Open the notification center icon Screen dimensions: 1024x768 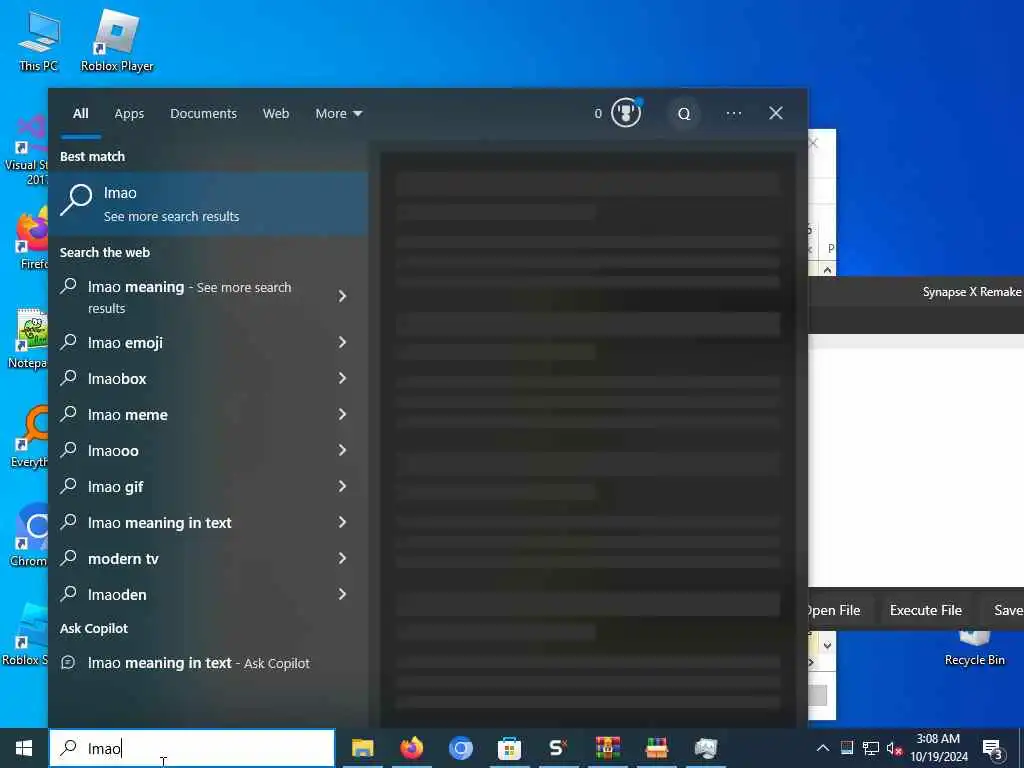[x=993, y=749]
